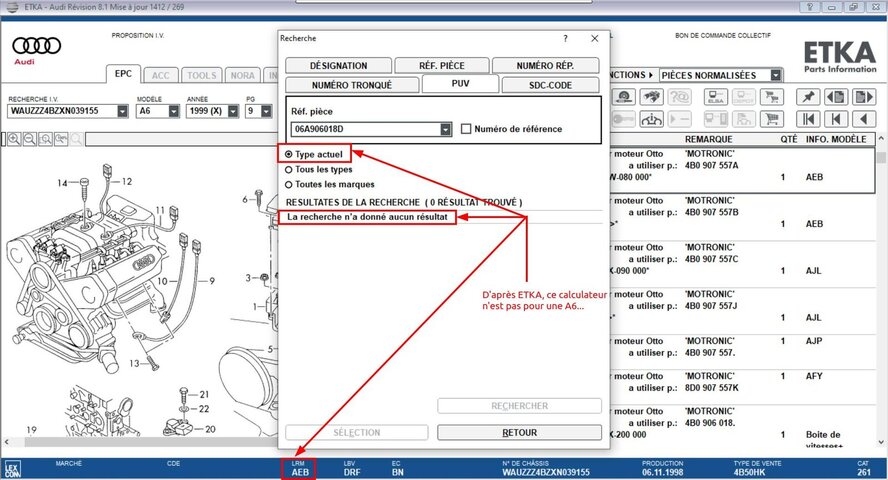
Task: Select the 'Toutes les marques' radio option
Action: (289, 184)
